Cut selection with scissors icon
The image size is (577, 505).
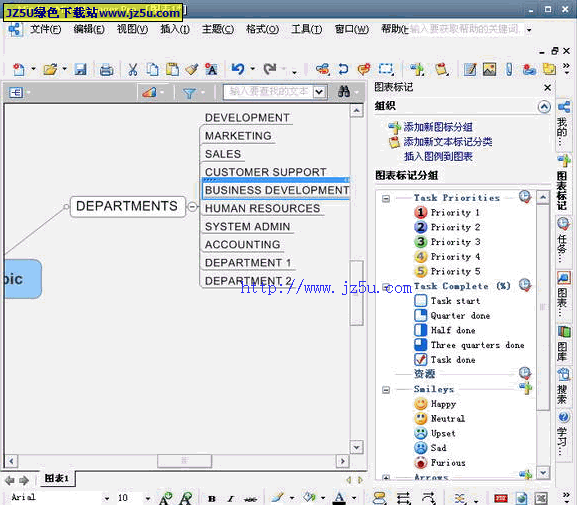click(132, 69)
